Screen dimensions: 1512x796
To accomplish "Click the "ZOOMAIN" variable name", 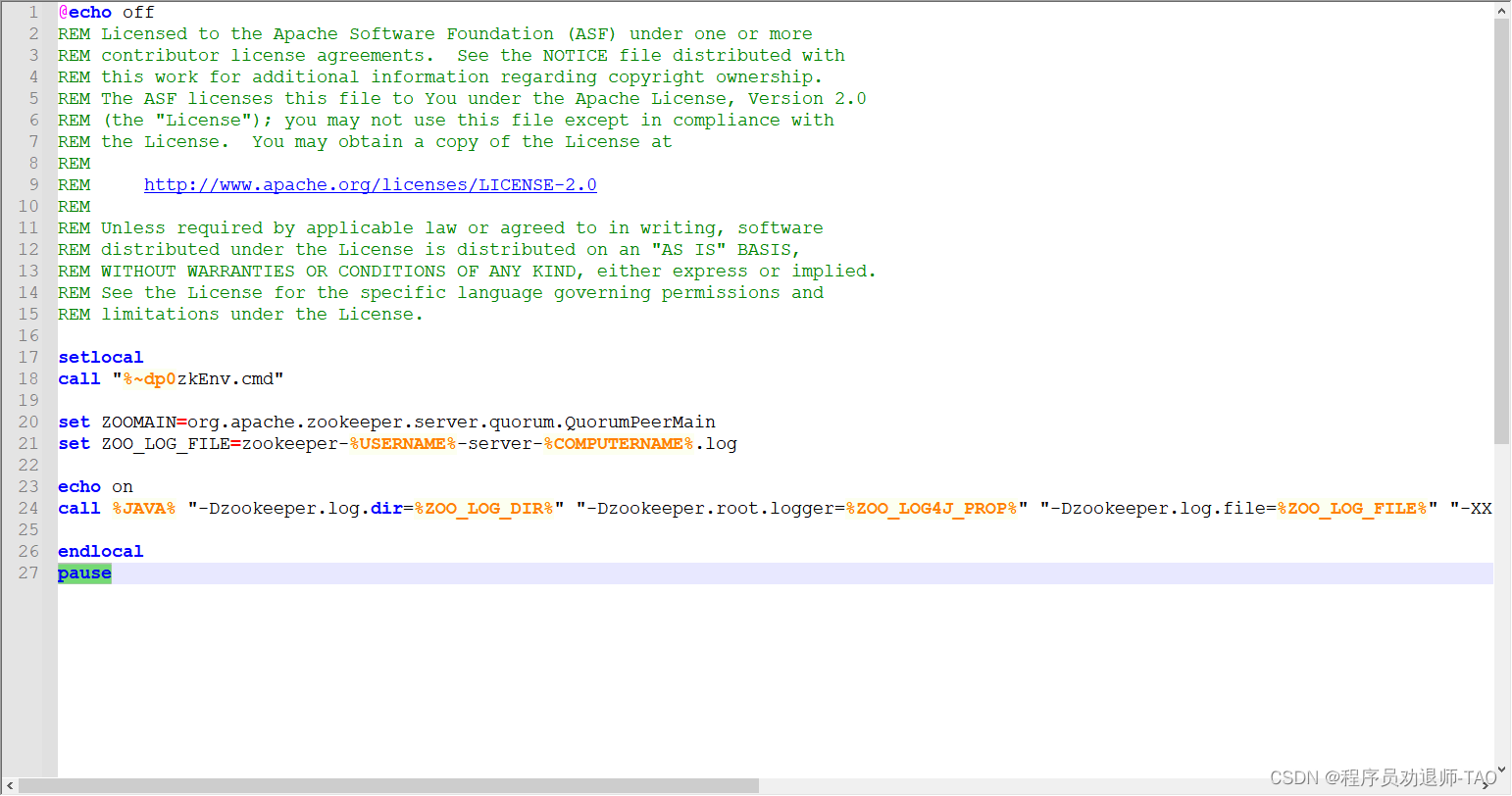I will click(x=139, y=422).
